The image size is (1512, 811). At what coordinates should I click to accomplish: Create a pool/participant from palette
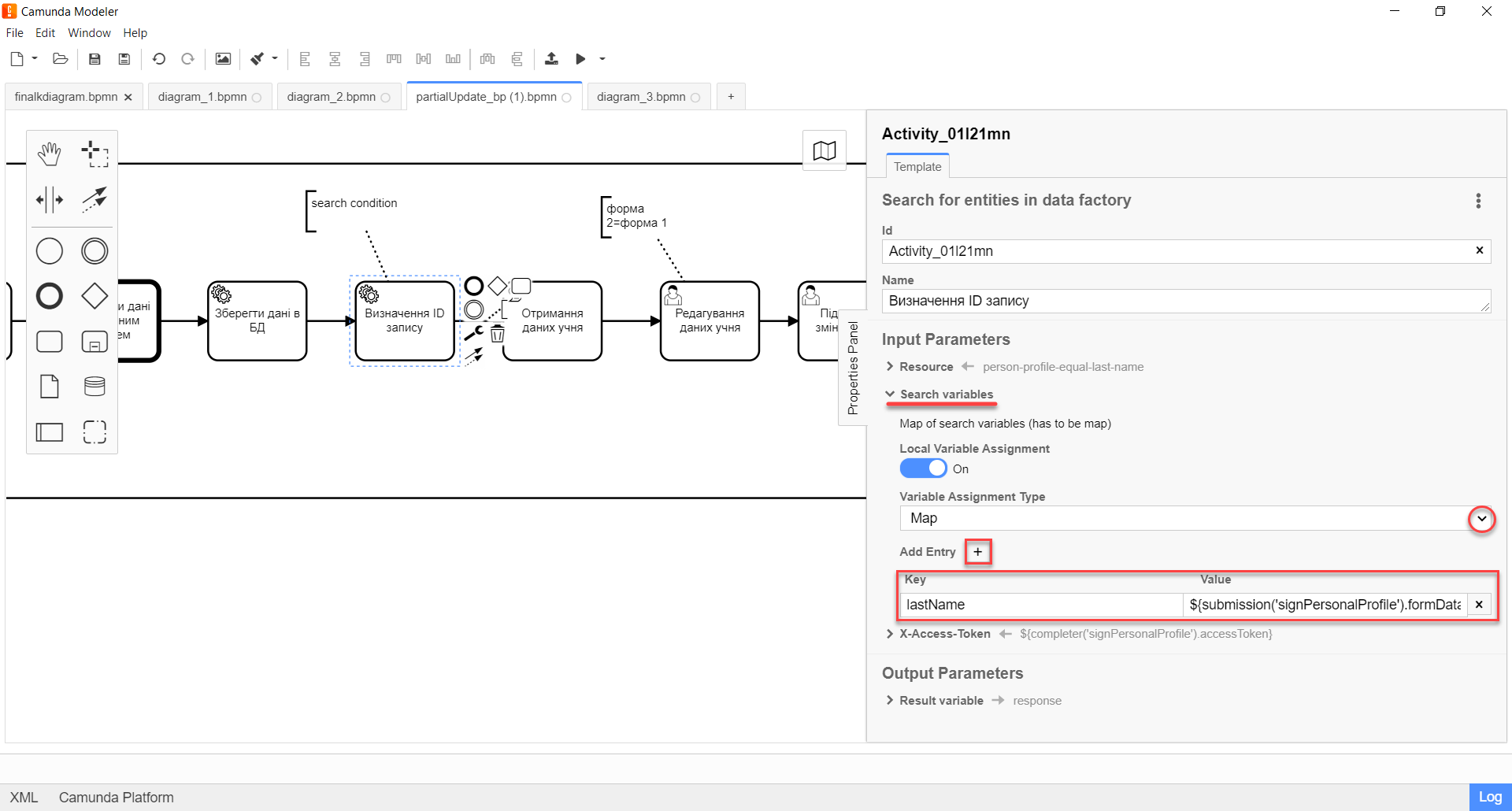coord(50,431)
